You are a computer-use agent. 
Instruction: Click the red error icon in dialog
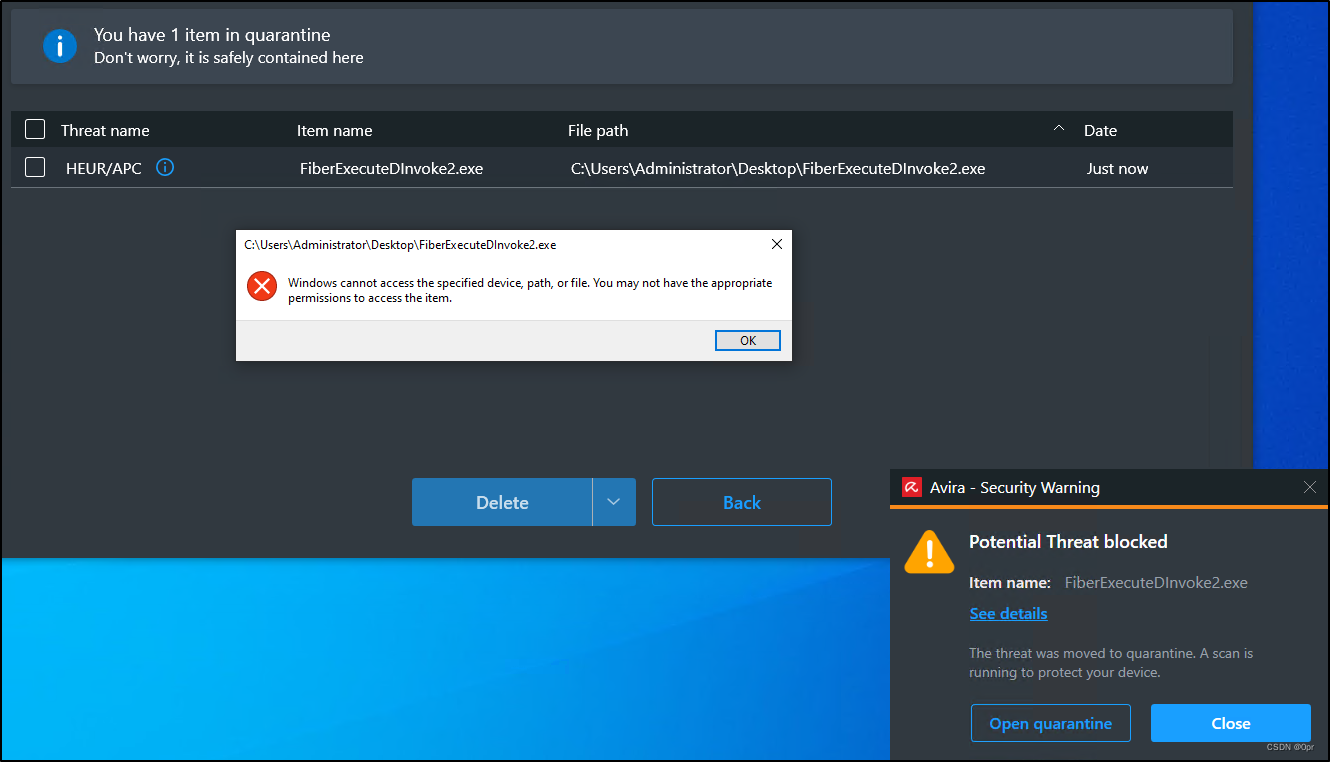point(262,287)
